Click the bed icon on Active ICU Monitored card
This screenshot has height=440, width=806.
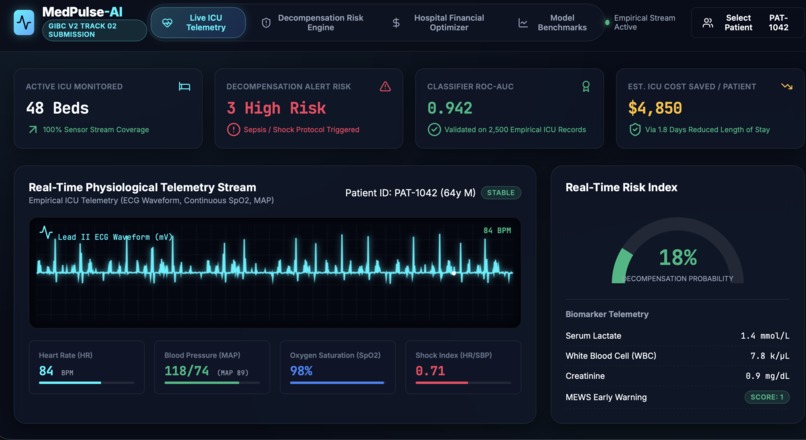[185, 86]
